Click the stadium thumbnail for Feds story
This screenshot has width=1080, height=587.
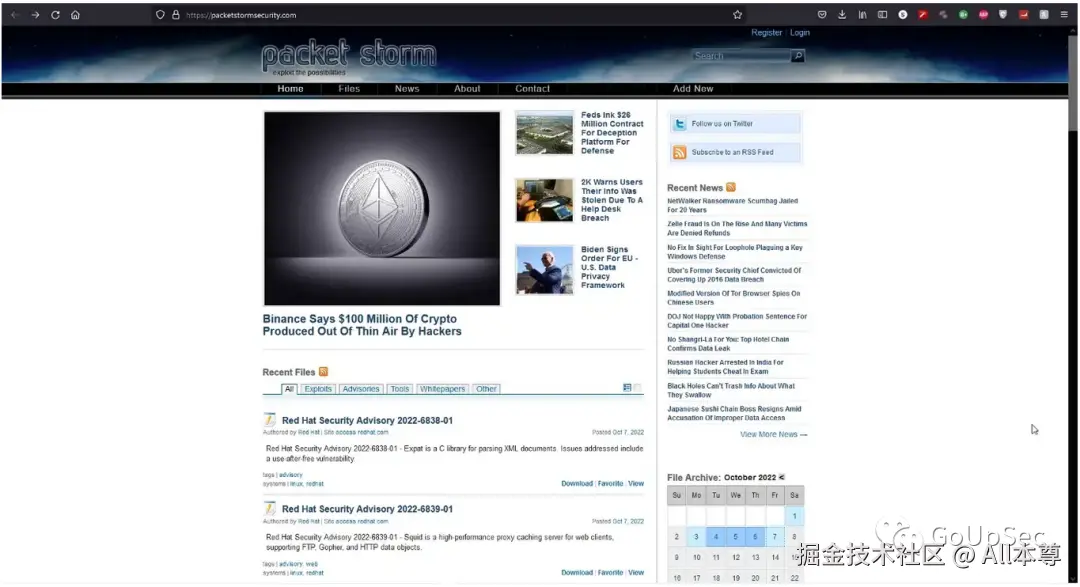[x=544, y=133]
